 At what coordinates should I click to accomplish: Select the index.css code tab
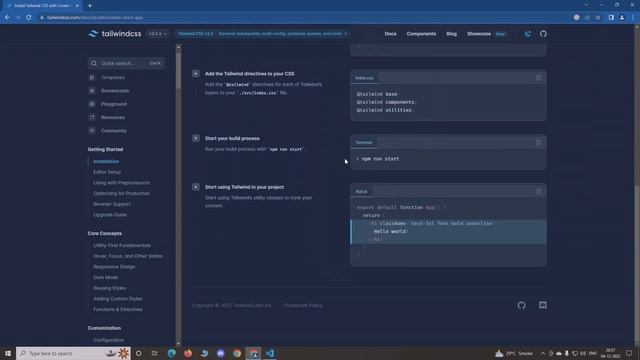coord(364,78)
